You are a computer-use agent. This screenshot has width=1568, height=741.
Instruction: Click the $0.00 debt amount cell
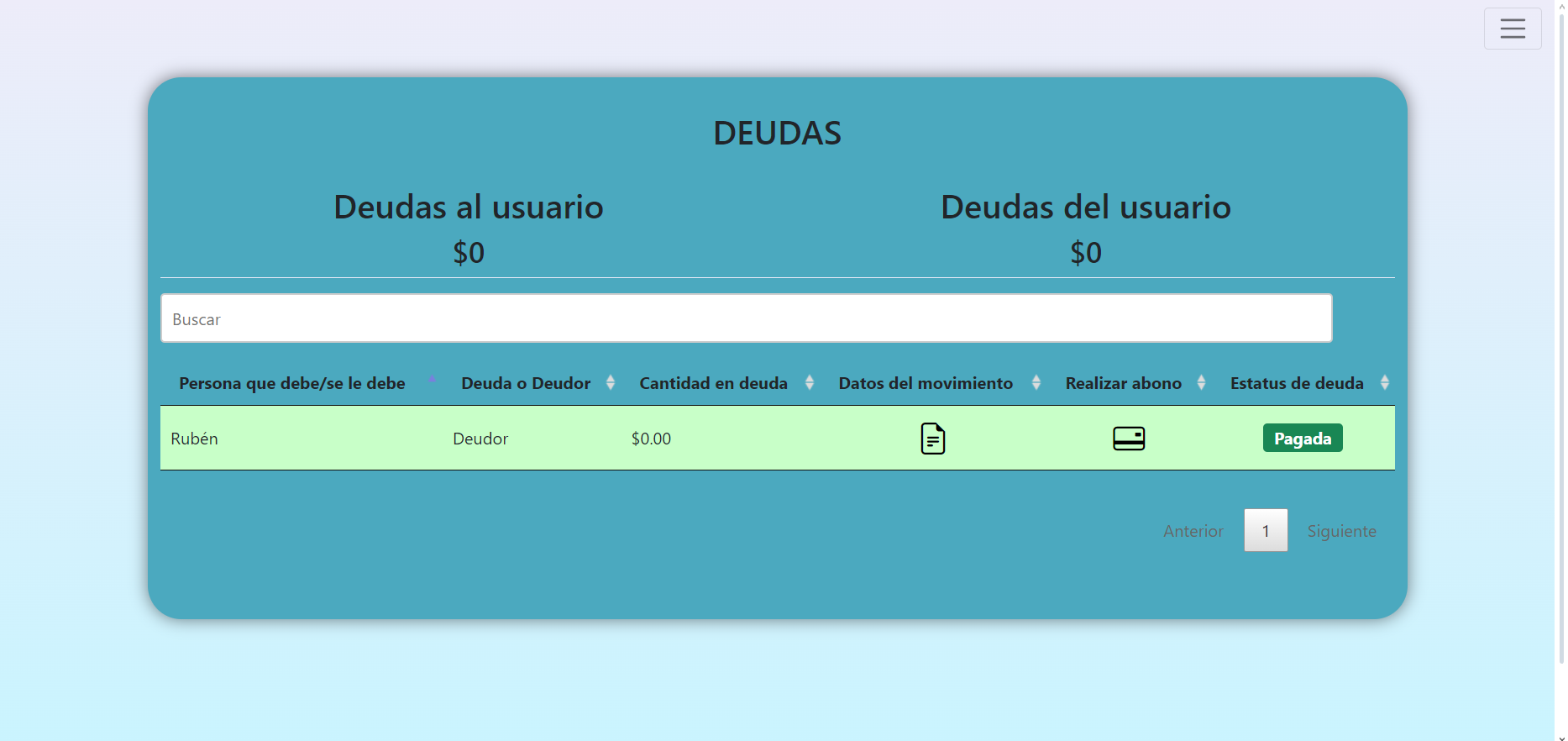(651, 439)
